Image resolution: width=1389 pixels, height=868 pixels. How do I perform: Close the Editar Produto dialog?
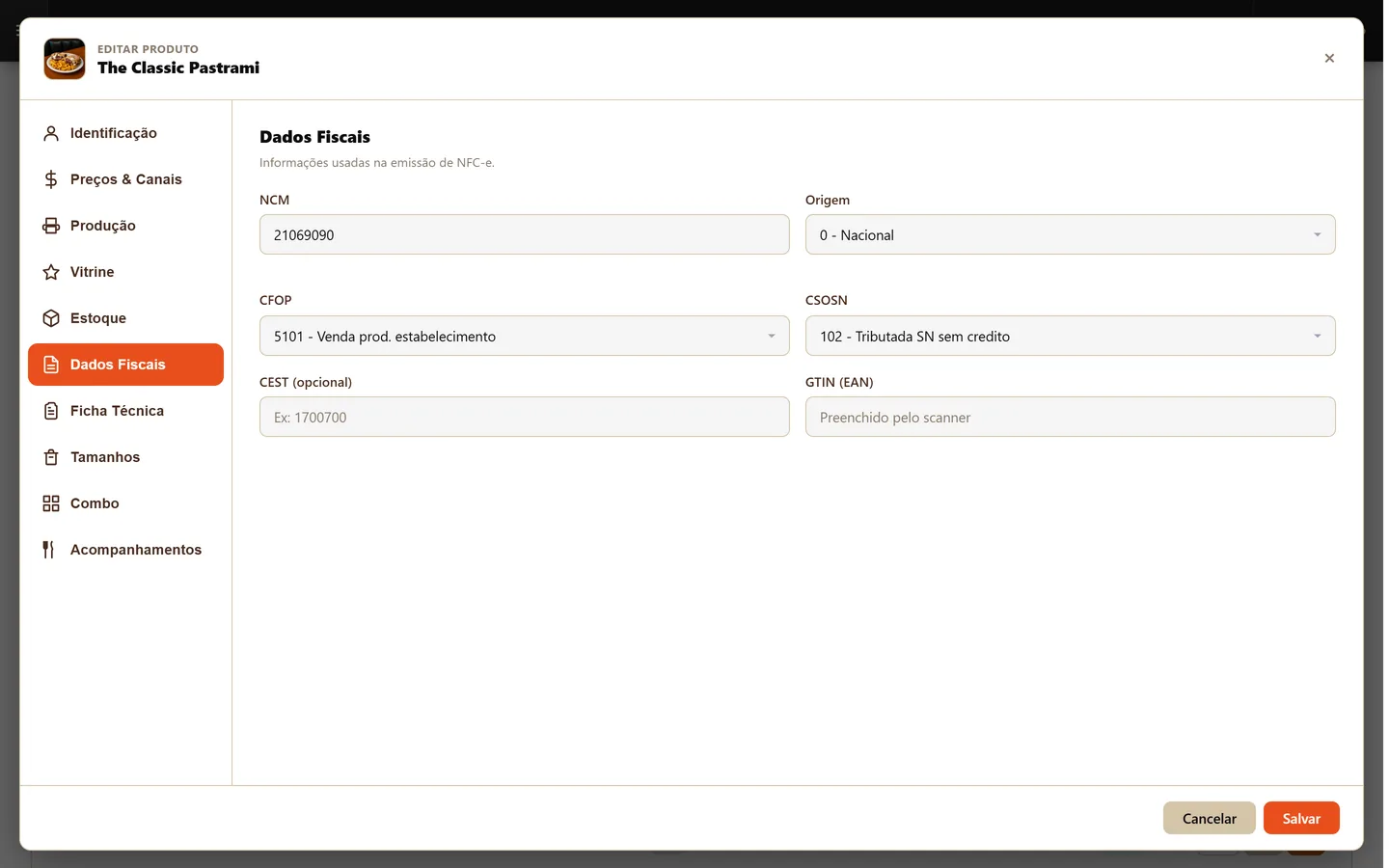point(1329,59)
